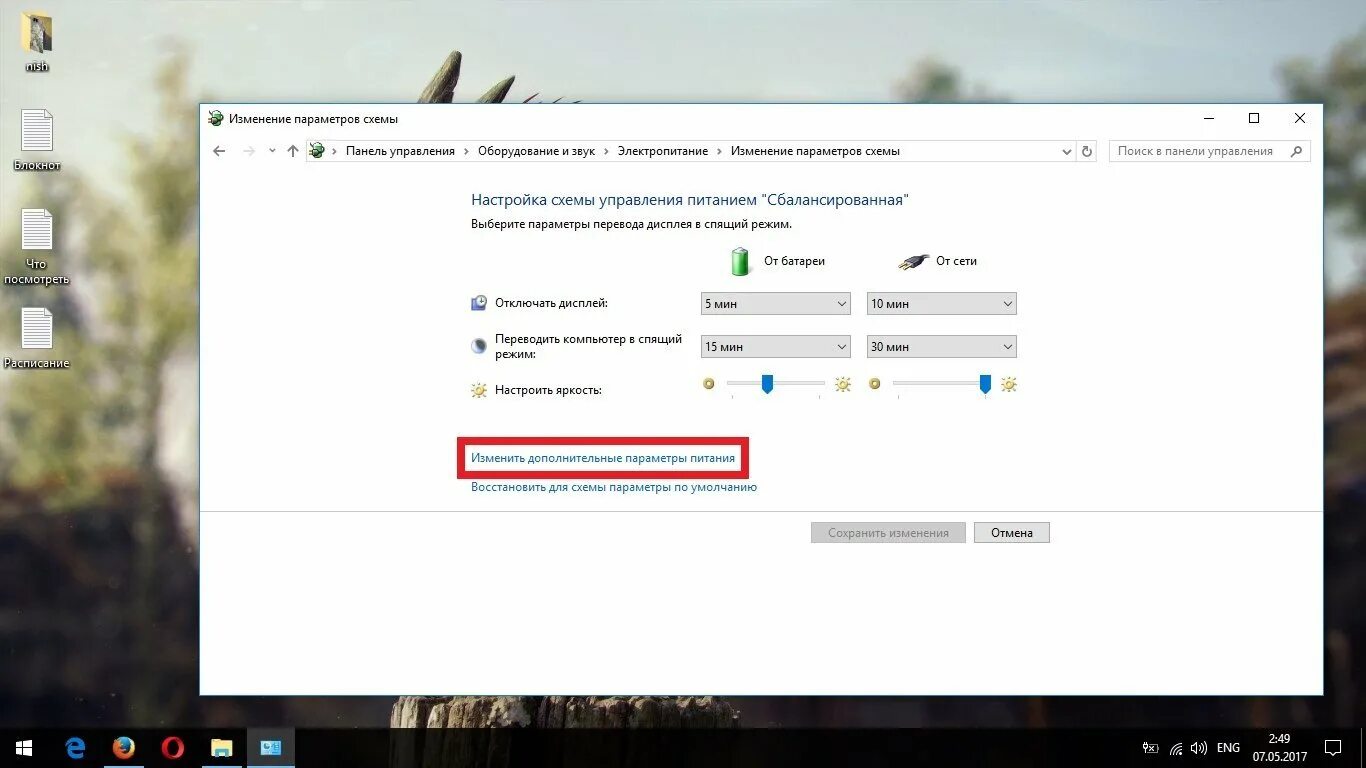Click the search magnifier icon
This screenshot has height=768, width=1366.
[x=1296, y=151]
